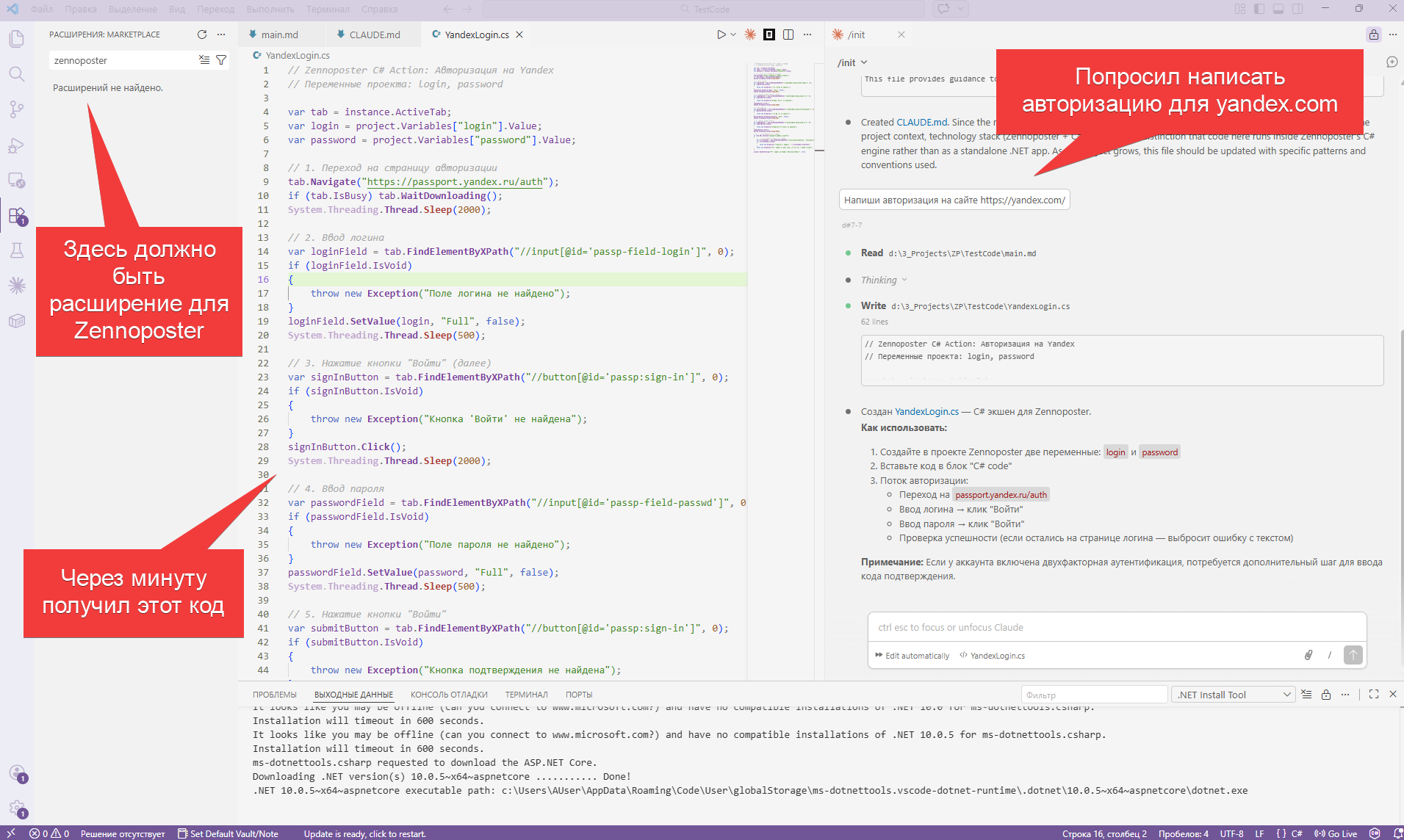Toggle the Edit automatically mode

click(912, 656)
